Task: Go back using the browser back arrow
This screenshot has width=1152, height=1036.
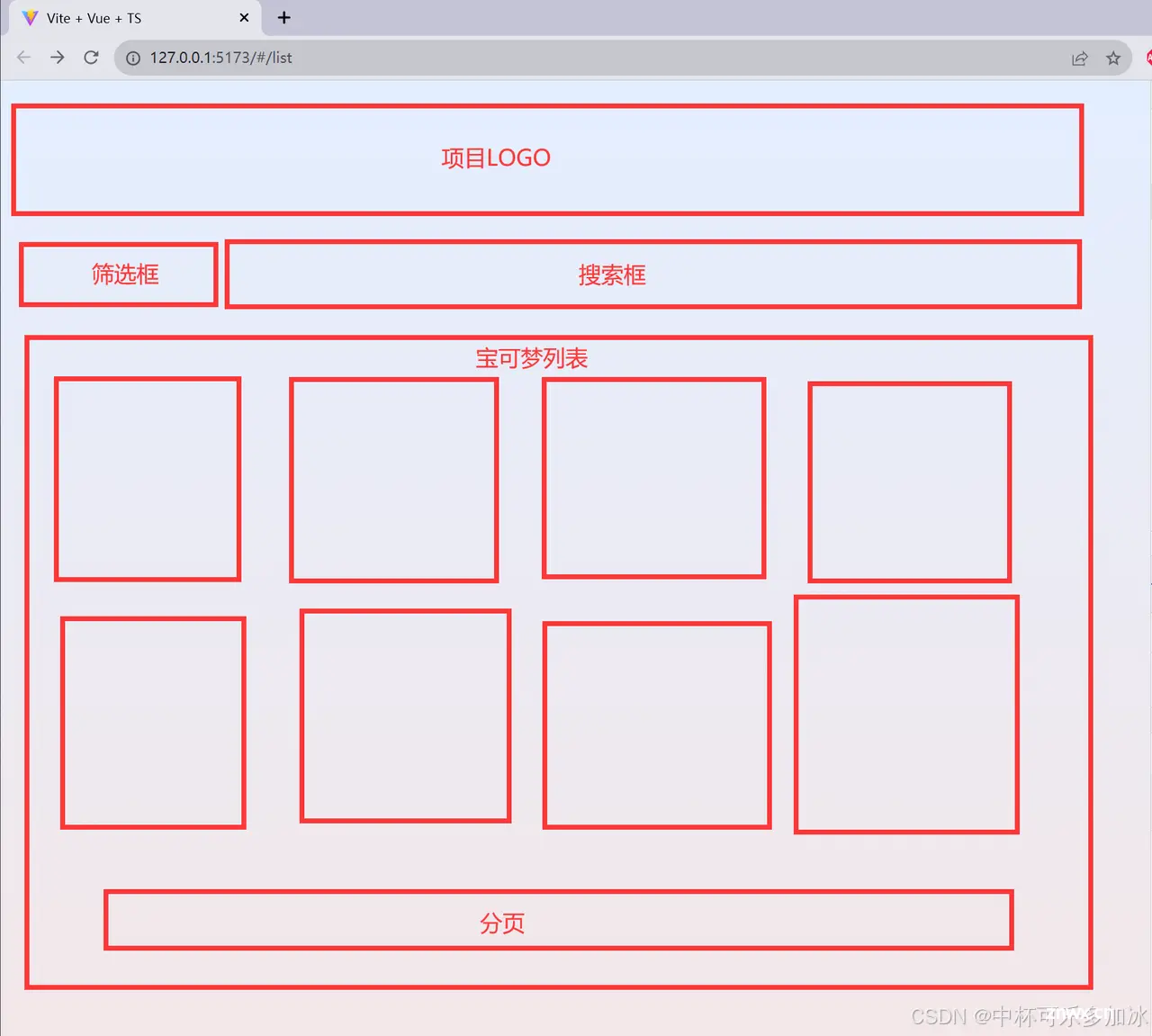Action: pyautogui.click(x=23, y=58)
